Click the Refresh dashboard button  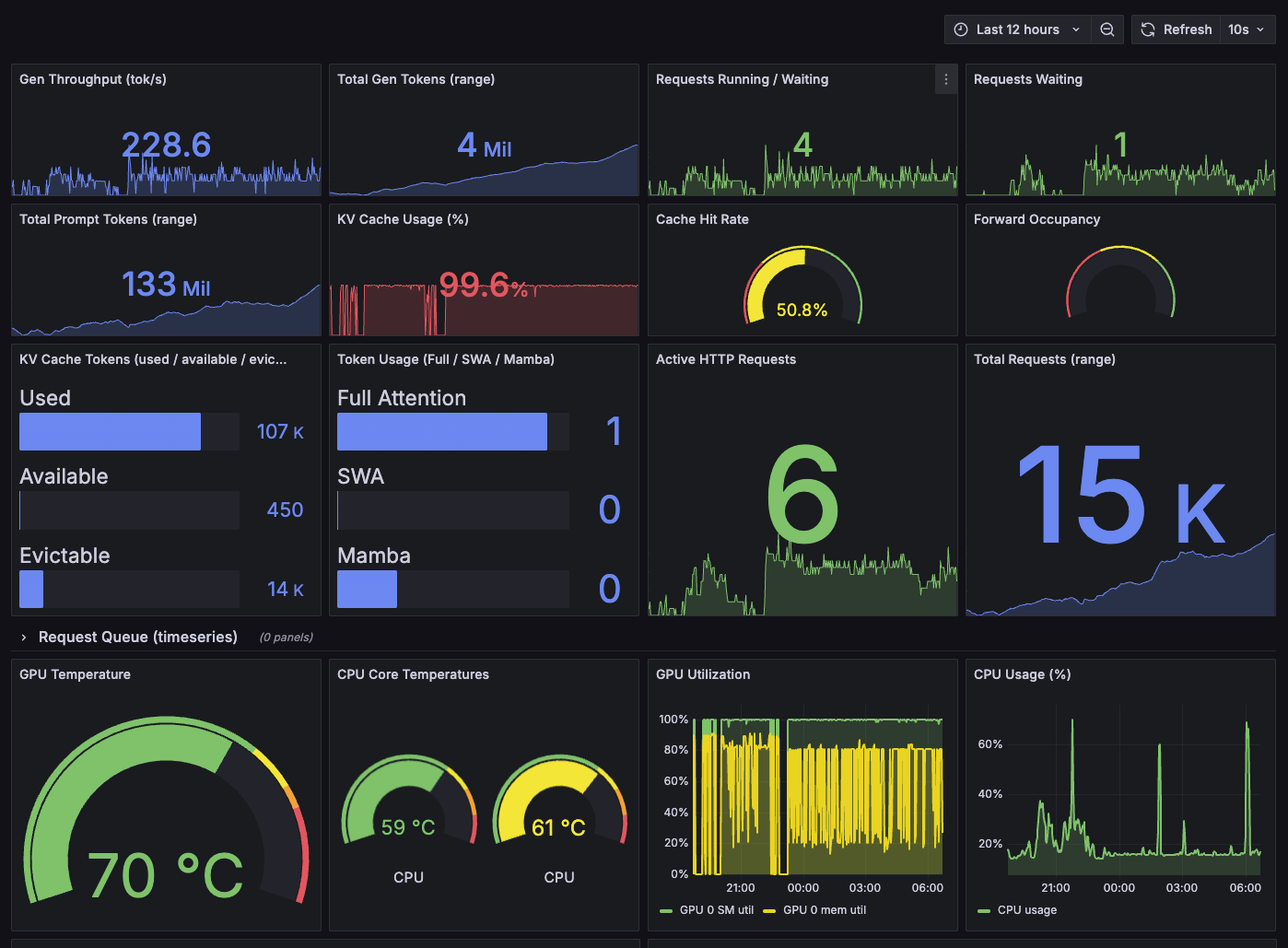tap(1177, 29)
